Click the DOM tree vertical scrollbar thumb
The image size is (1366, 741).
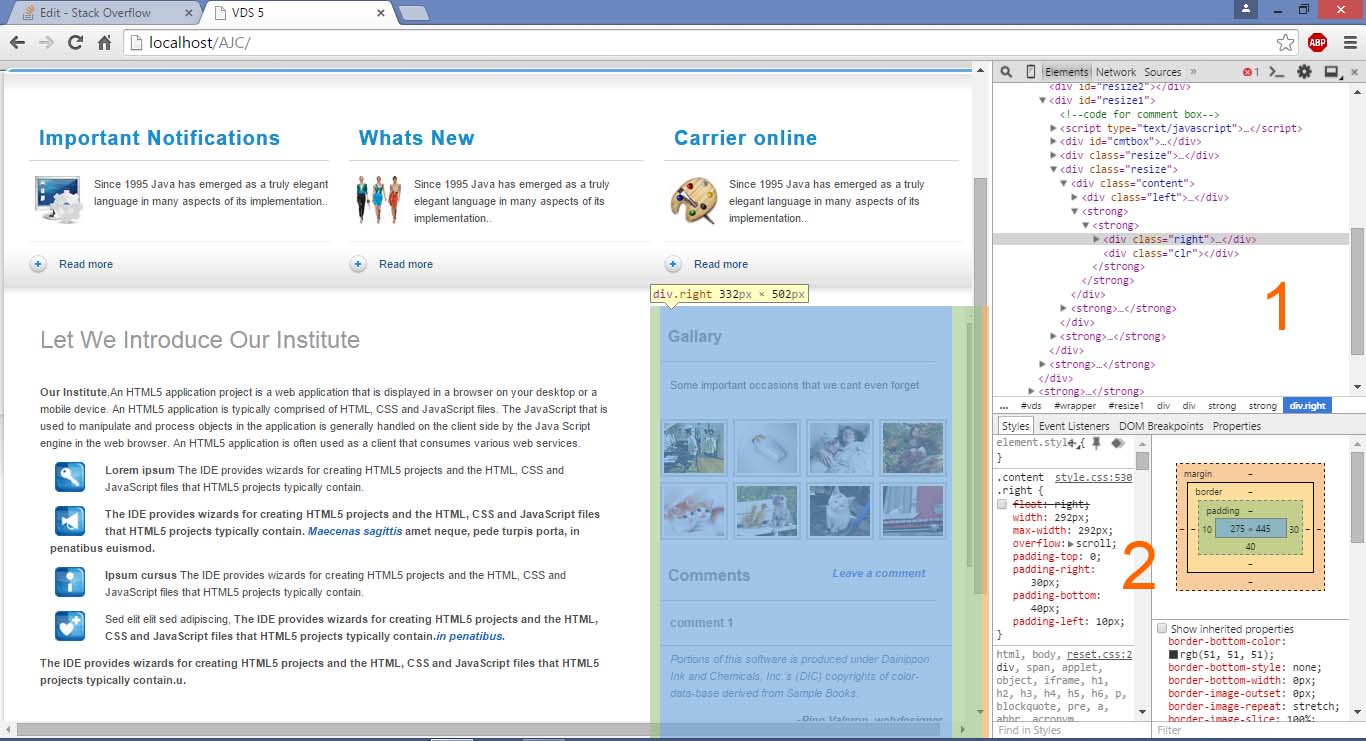point(1356,291)
